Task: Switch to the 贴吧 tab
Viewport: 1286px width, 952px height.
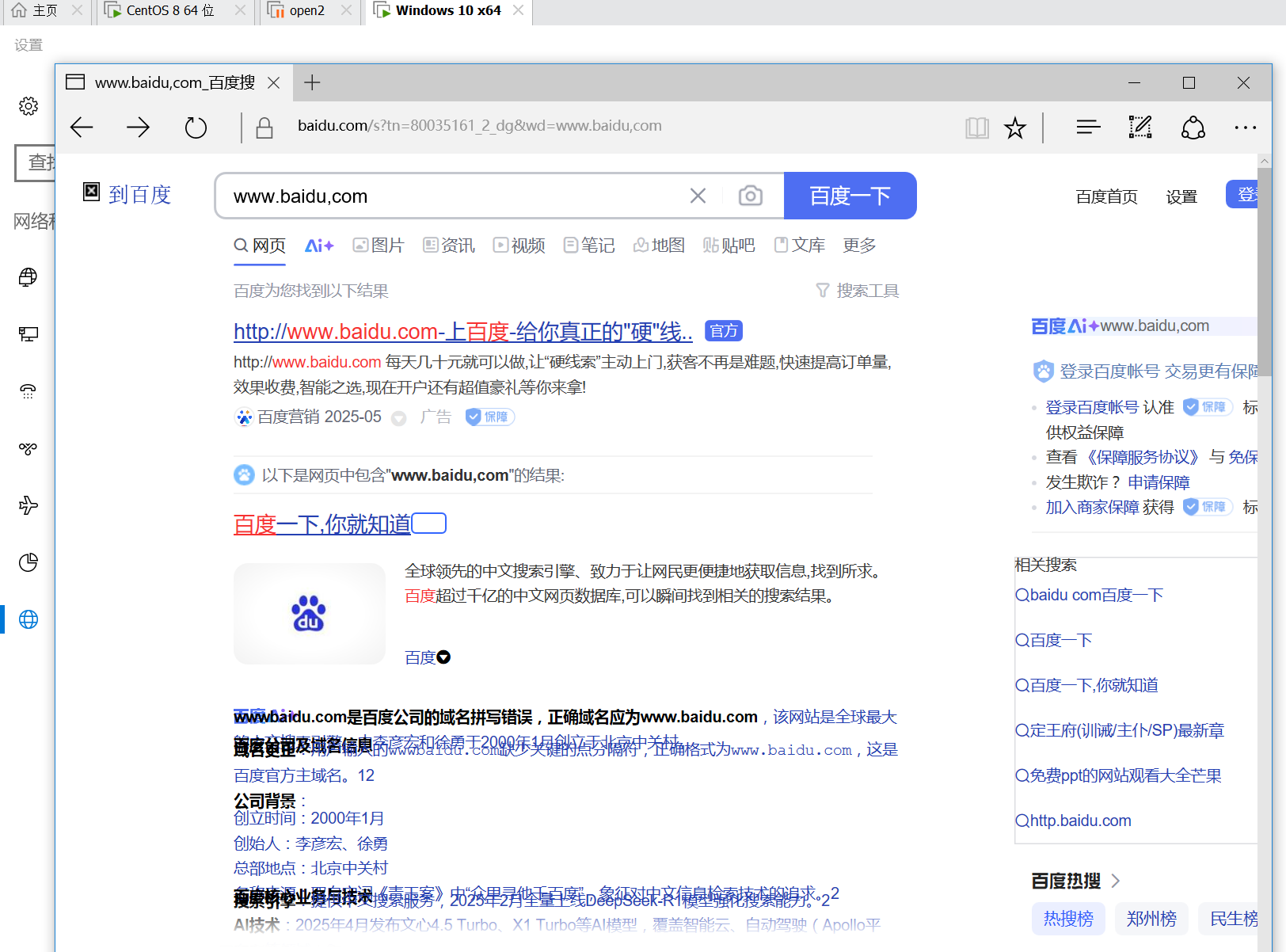Action: [x=729, y=246]
